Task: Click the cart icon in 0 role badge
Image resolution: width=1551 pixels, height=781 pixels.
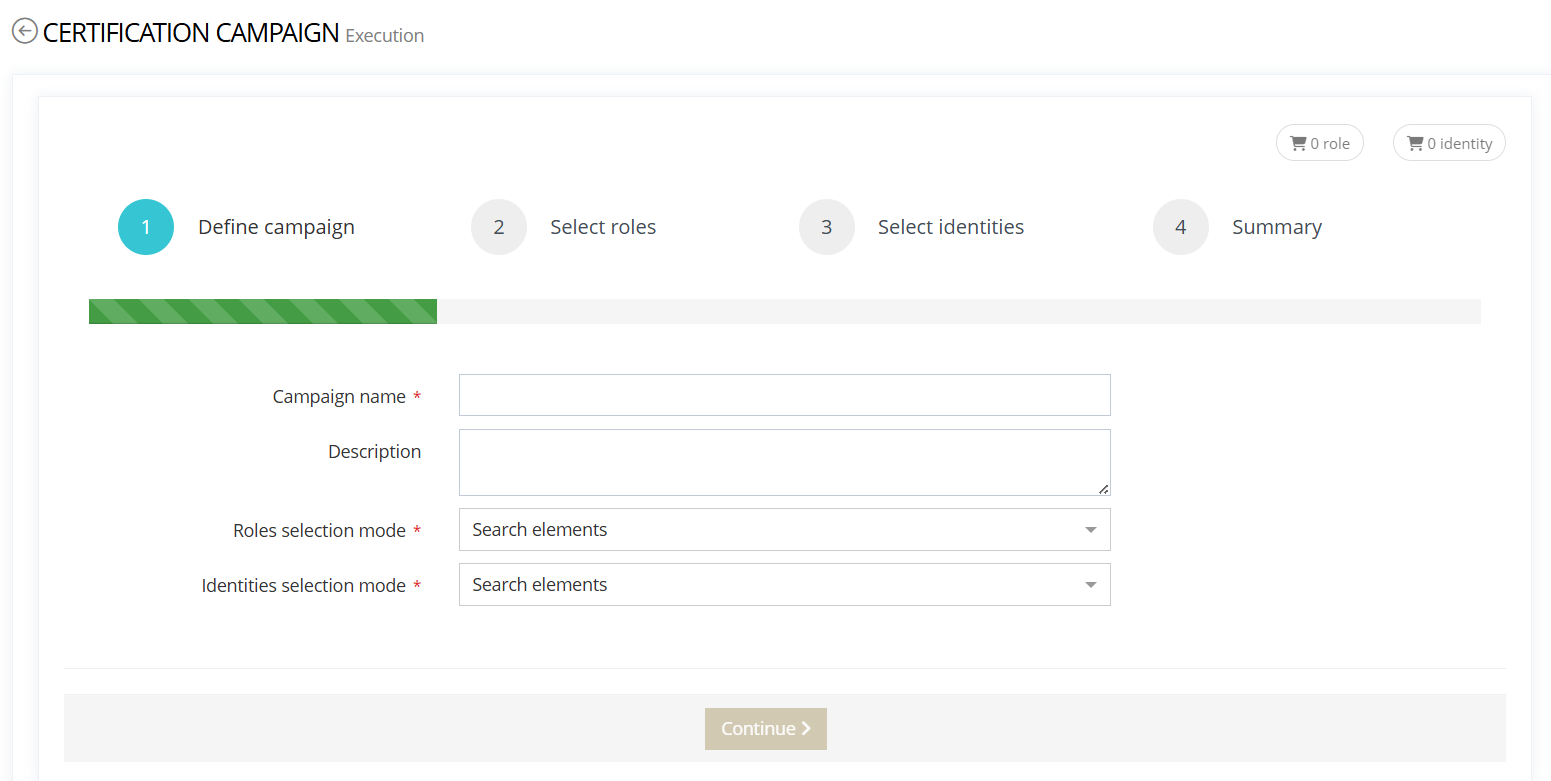Action: (1298, 143)
